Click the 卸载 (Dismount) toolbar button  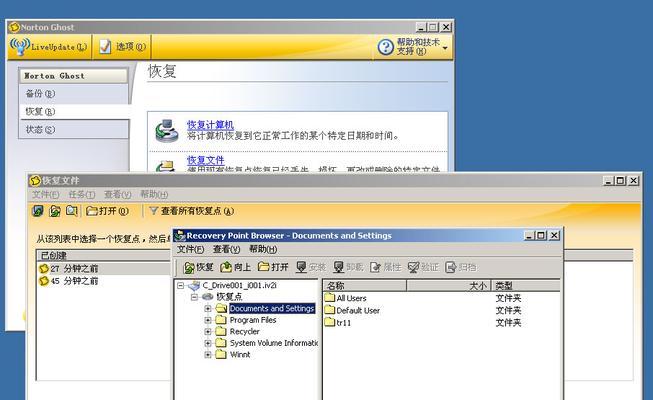click(x=348, y=267)
